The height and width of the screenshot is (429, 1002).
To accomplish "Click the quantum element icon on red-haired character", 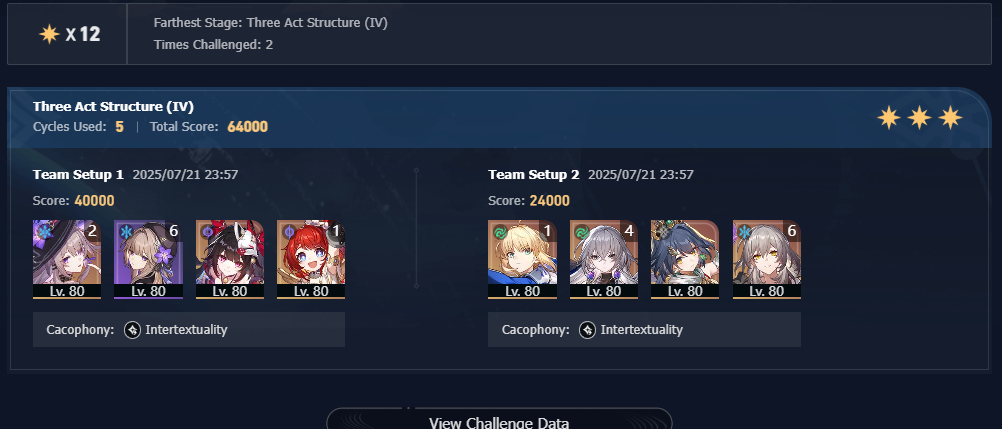I will [288, 231].
